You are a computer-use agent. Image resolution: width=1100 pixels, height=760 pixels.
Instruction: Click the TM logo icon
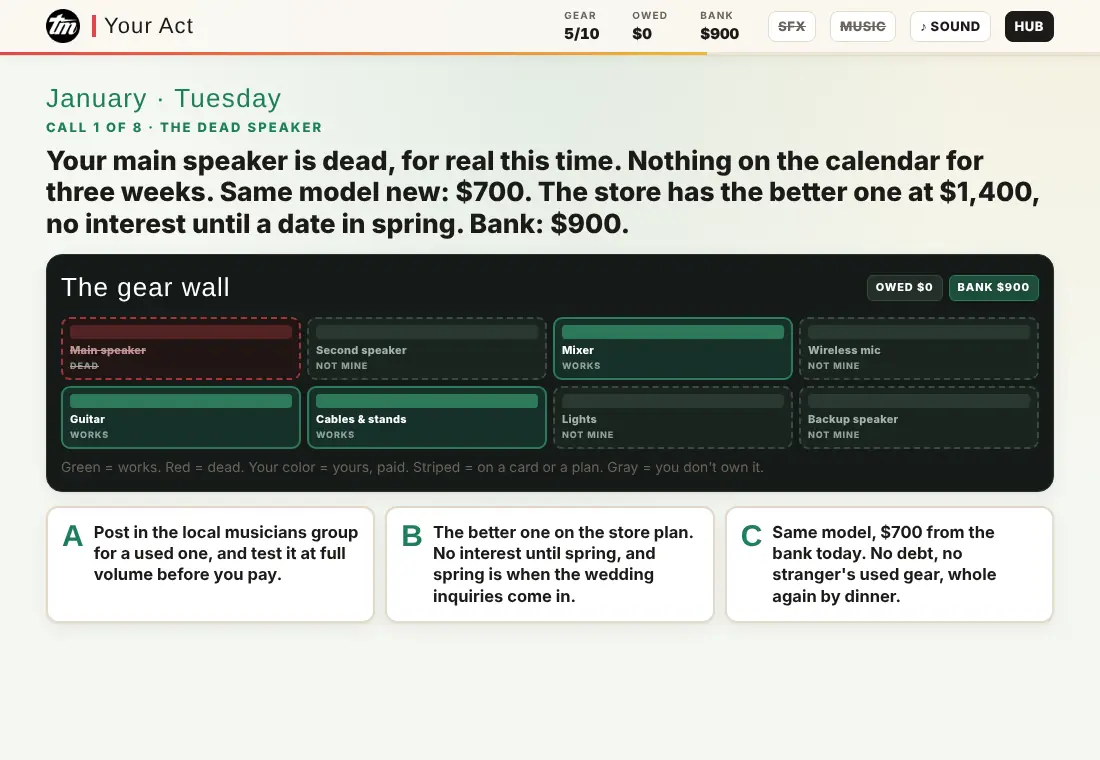63,26
